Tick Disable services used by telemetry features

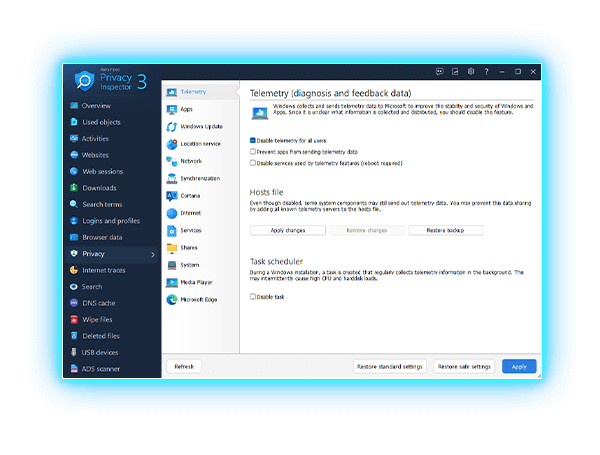[x=252, y=163]
